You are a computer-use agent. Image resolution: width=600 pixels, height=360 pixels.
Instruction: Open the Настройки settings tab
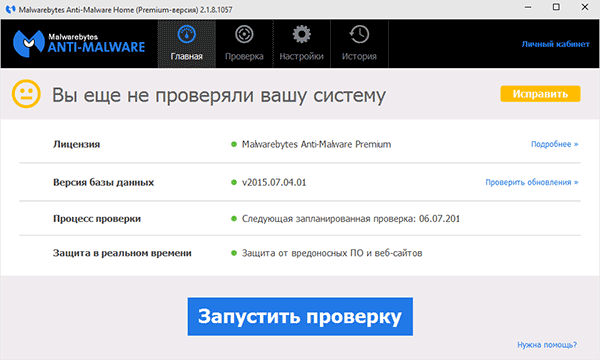pos(302,44)
